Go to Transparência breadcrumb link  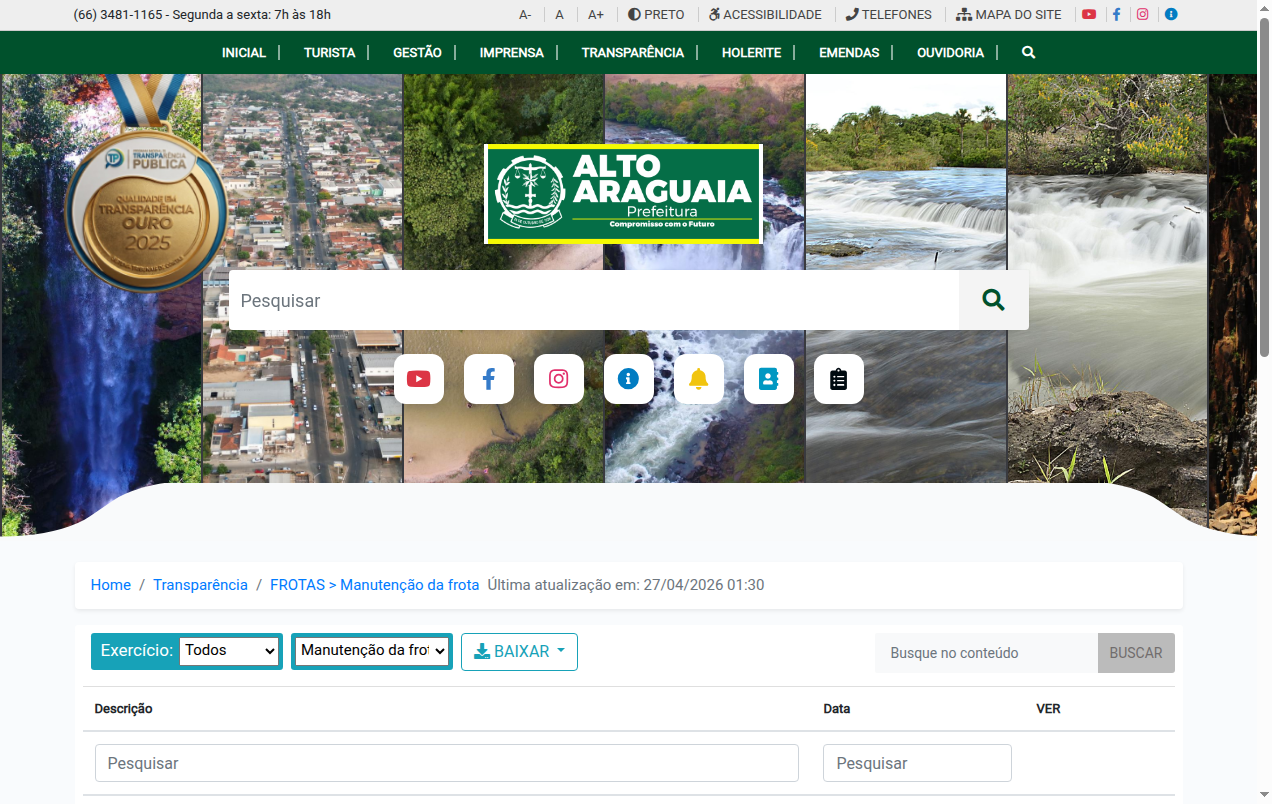point(200,585)
